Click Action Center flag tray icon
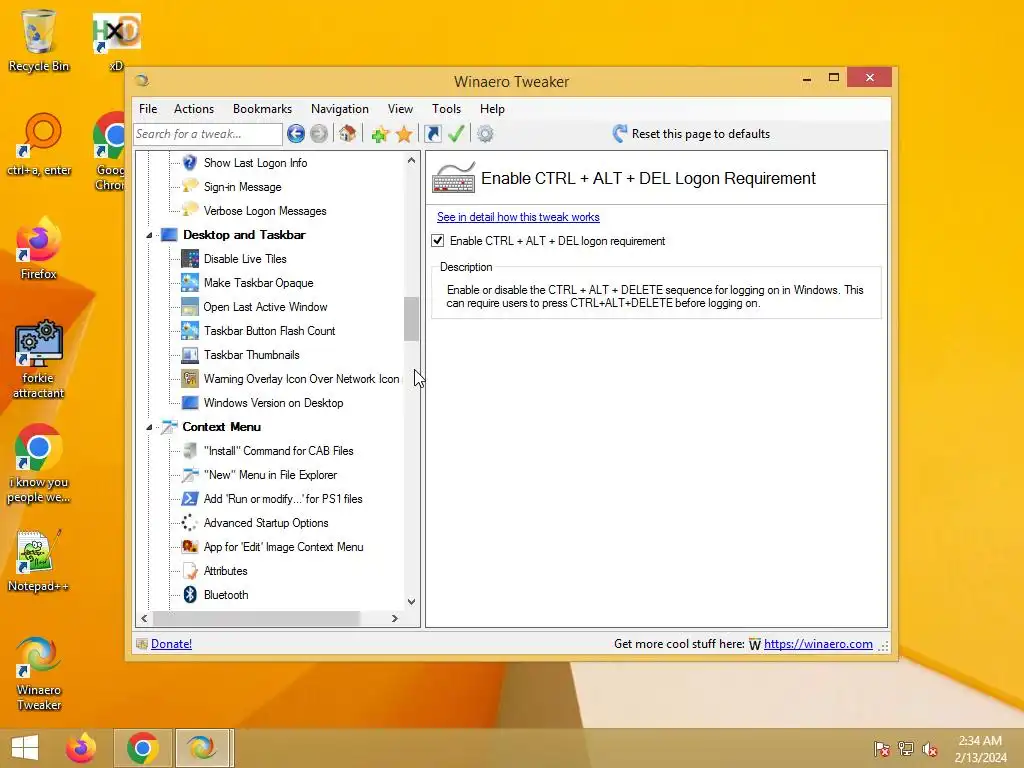Screen dimensions: 1024x768 (882, 749)
